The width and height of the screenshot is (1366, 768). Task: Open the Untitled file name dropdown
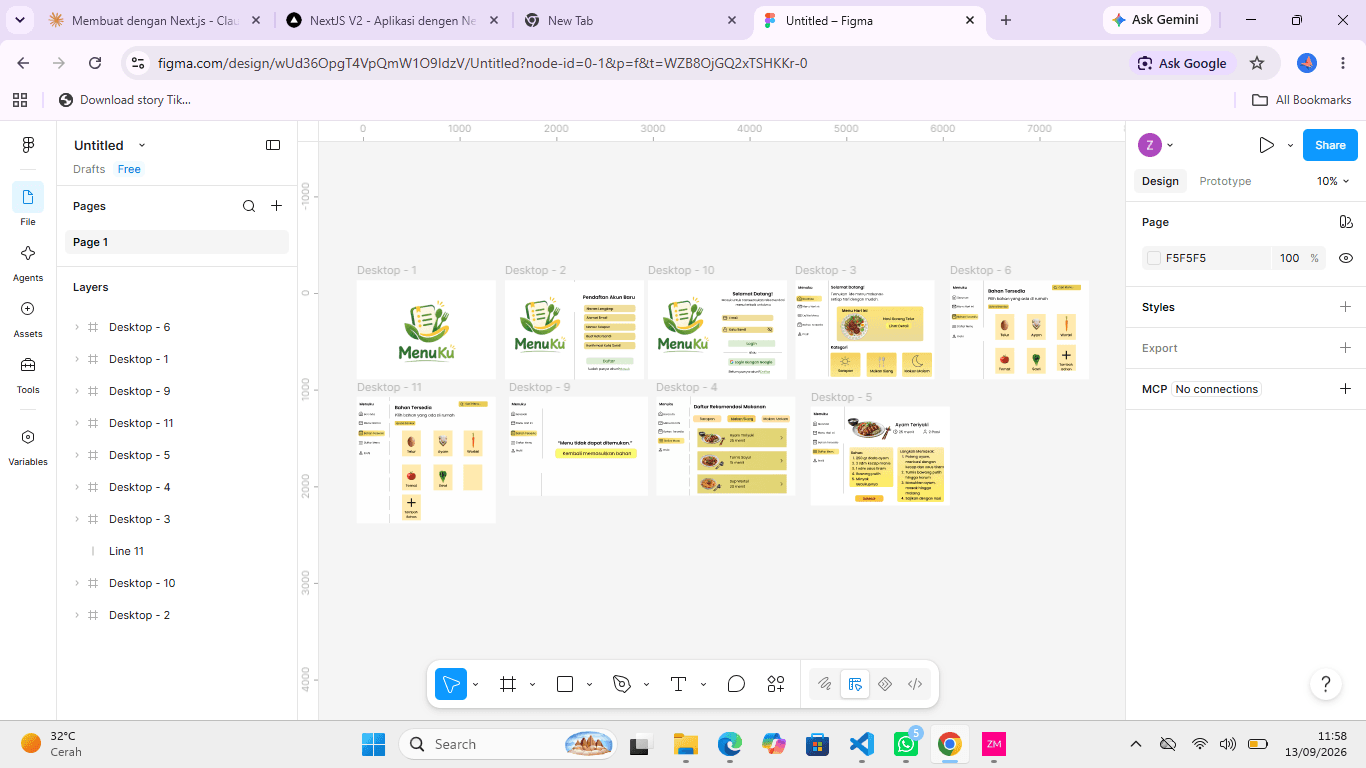click(x=142, y=145)
